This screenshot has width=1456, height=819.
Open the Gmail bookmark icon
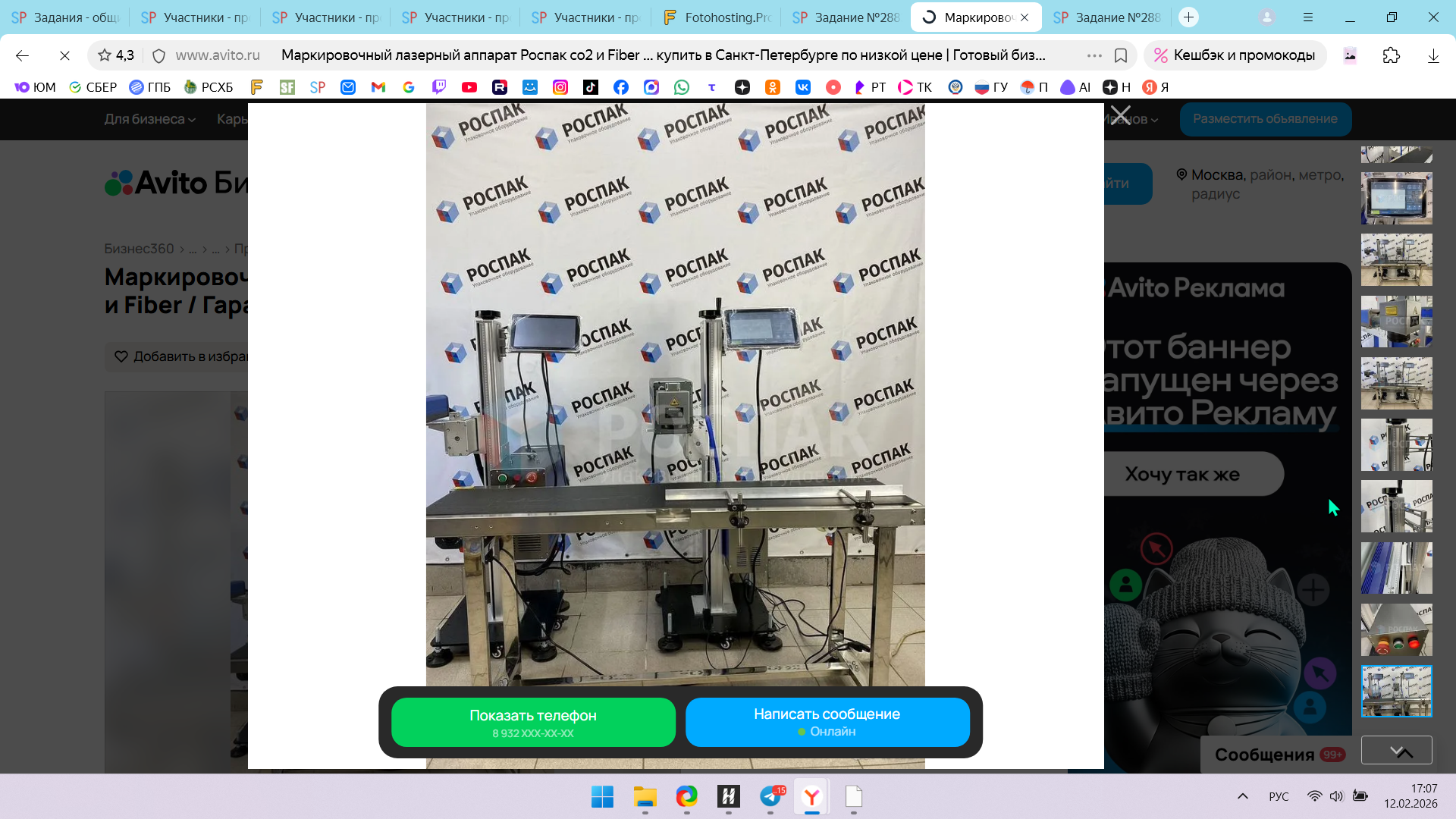(378, 87)
